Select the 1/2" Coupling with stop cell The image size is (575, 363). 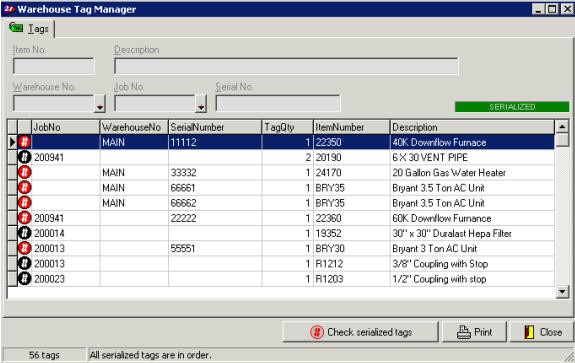tap(472, 279)
